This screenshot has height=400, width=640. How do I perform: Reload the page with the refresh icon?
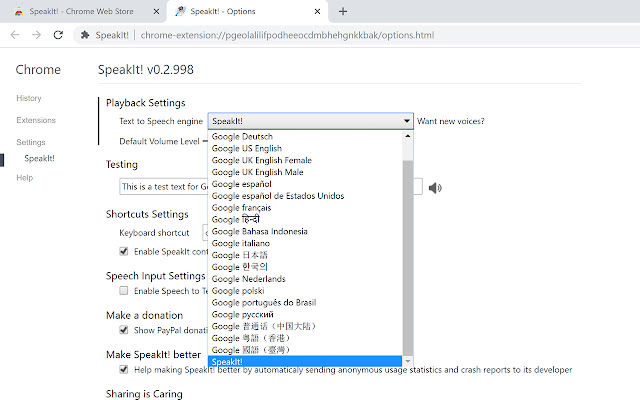[59, 34]
